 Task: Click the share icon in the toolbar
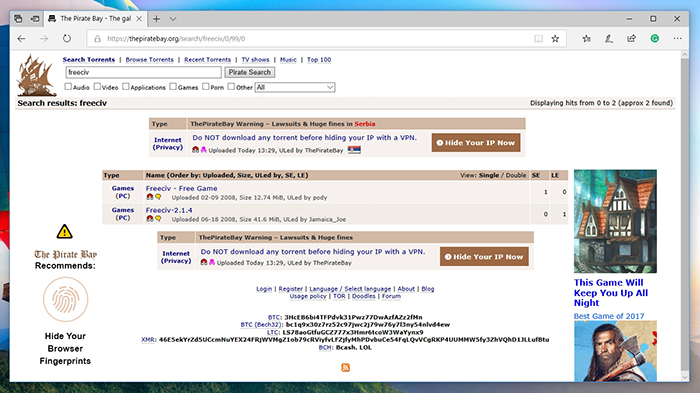click(x=631, y=38)
